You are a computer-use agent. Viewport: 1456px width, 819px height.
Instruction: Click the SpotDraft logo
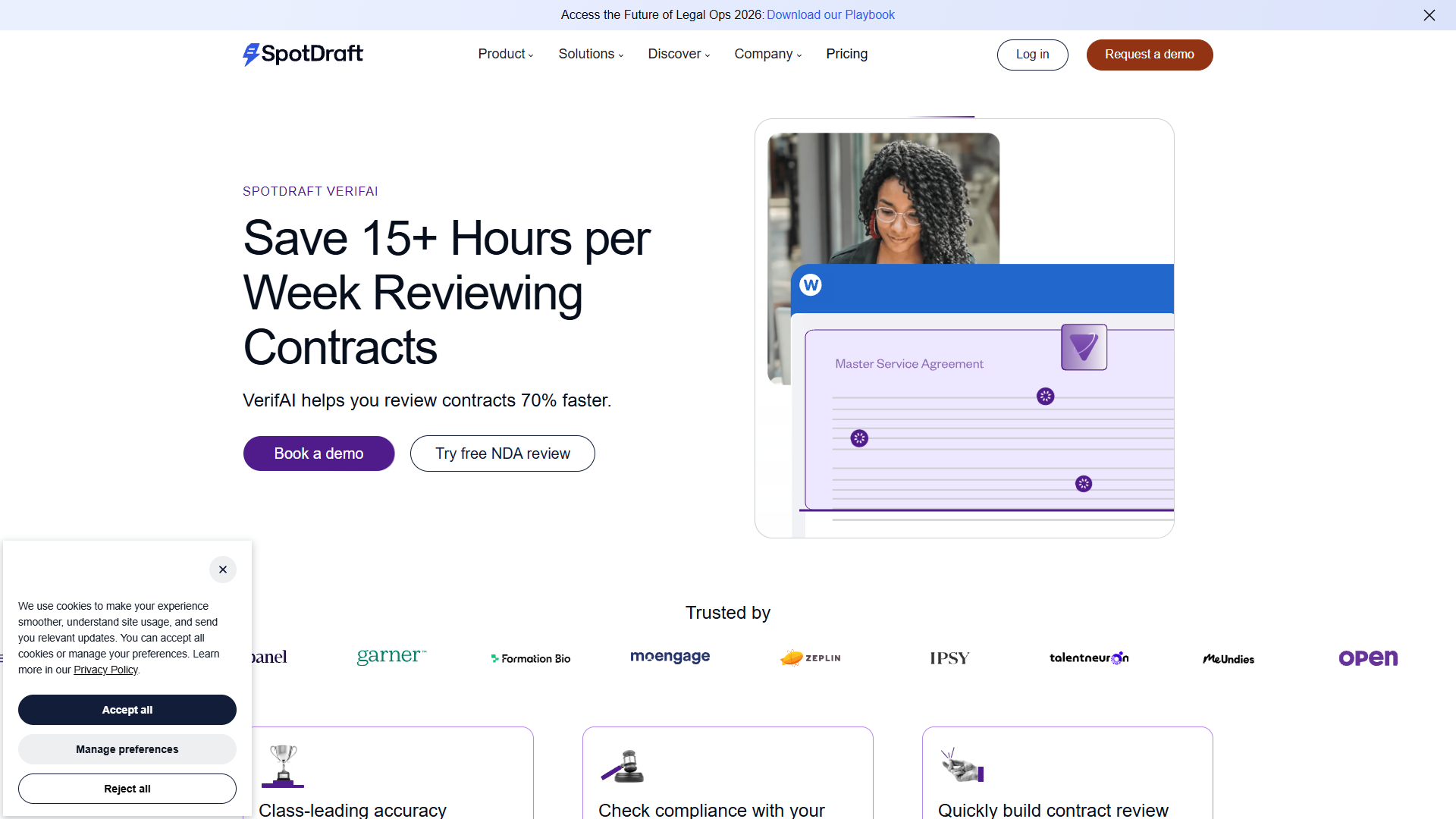303,54
